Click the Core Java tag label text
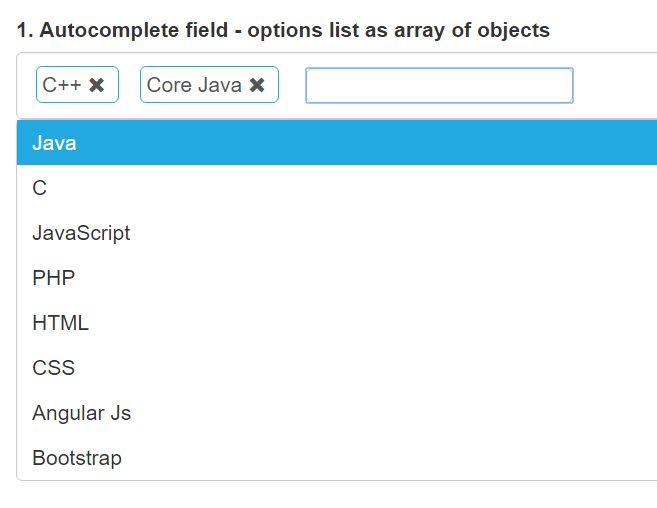Screen dimensions: 657x508 point(194,85)
